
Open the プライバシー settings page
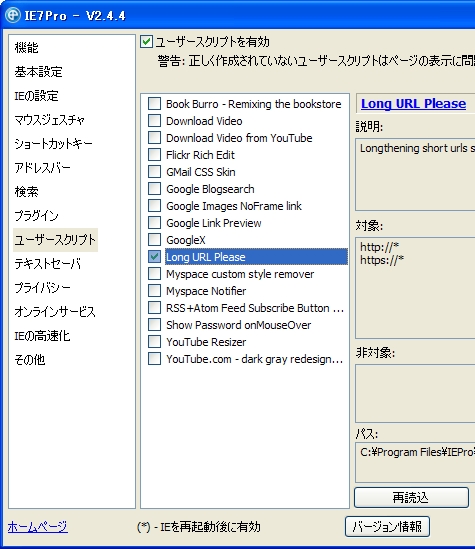(42, 288)
